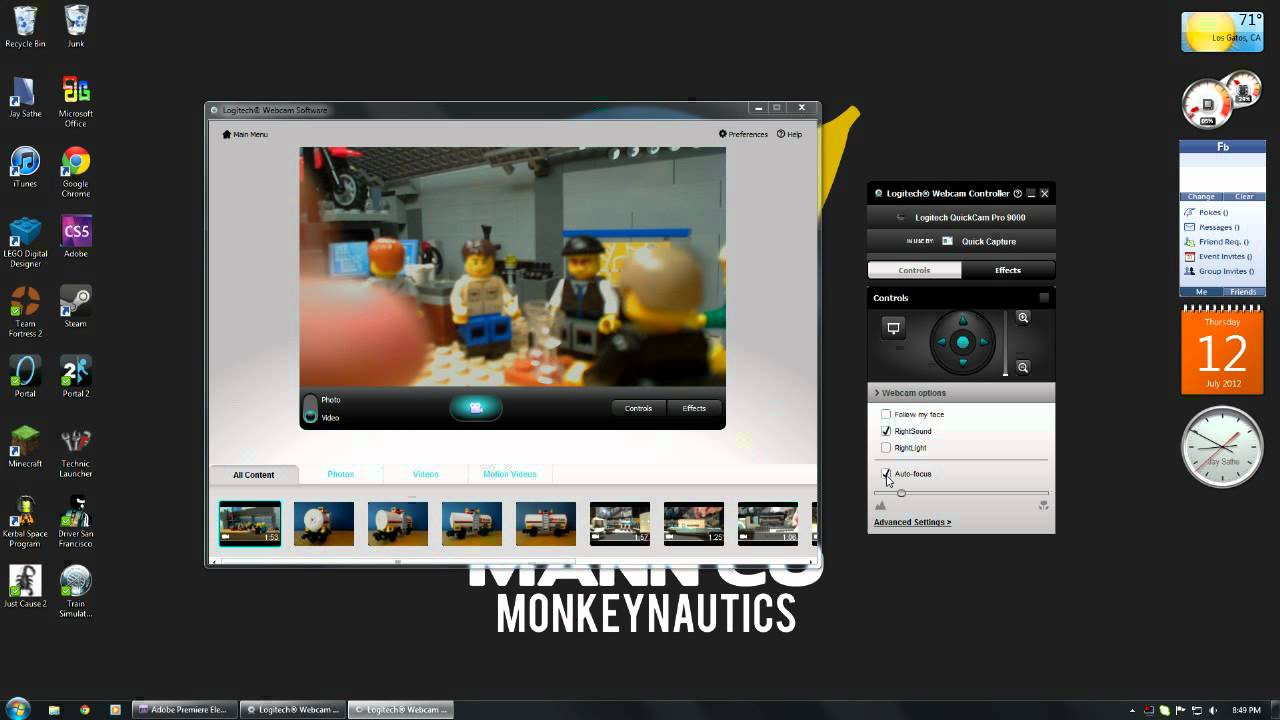Switch the Photo/Video mode toggle

(x=310, y=408)
